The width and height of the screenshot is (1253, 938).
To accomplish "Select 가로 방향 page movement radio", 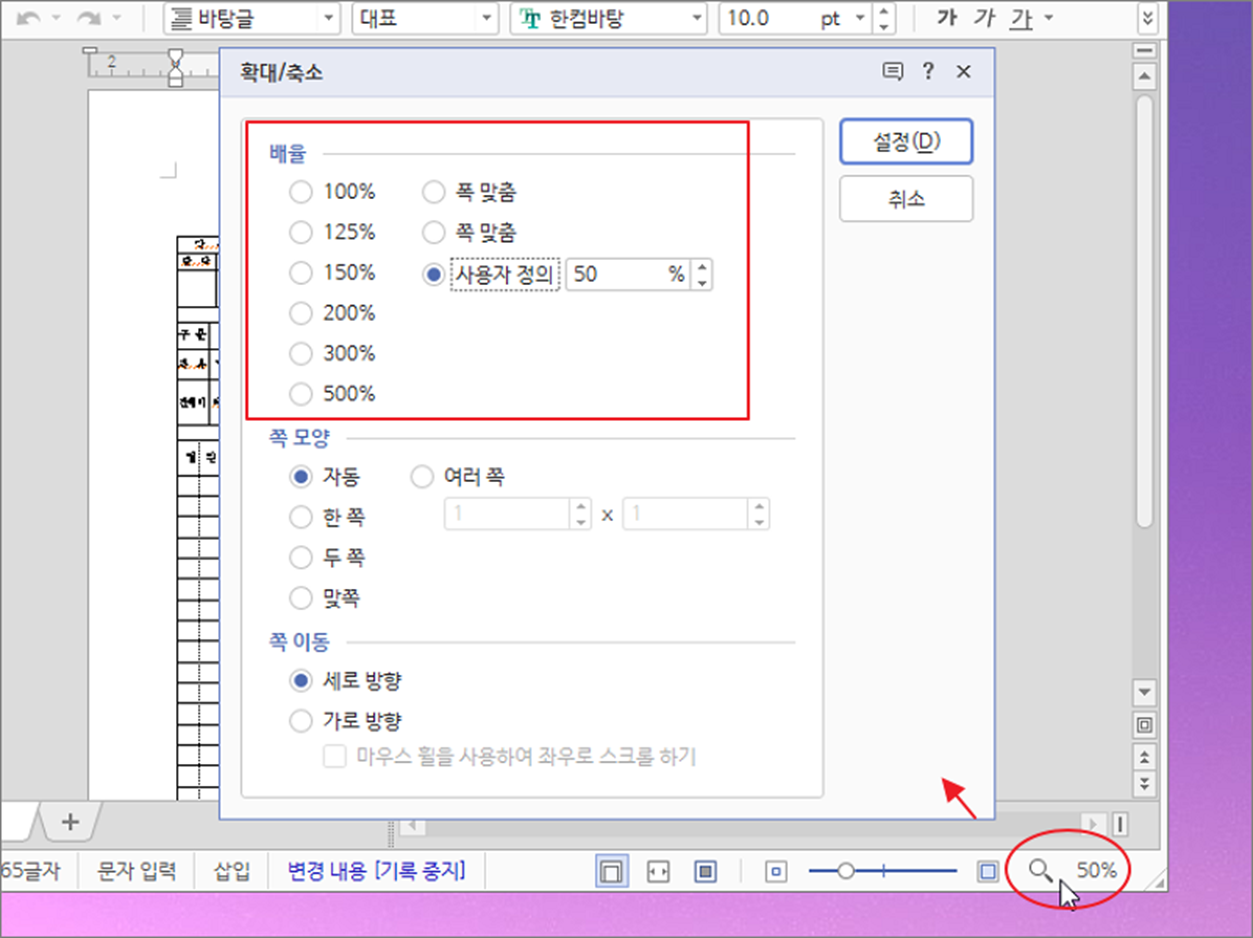I will (x=301, y=720).
